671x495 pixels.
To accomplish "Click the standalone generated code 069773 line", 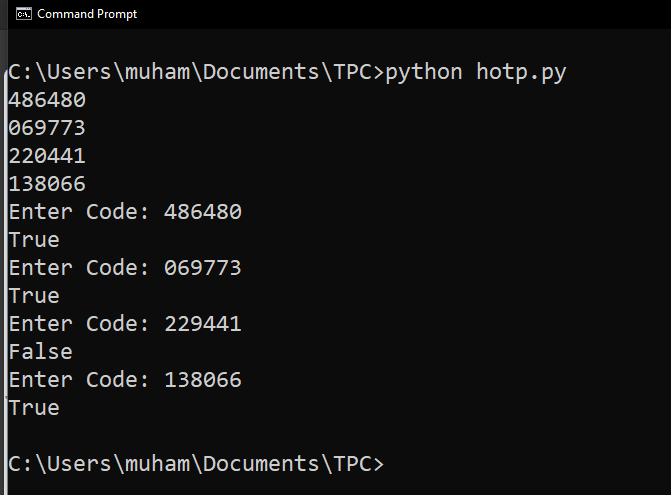I will [x=46, y=128].
